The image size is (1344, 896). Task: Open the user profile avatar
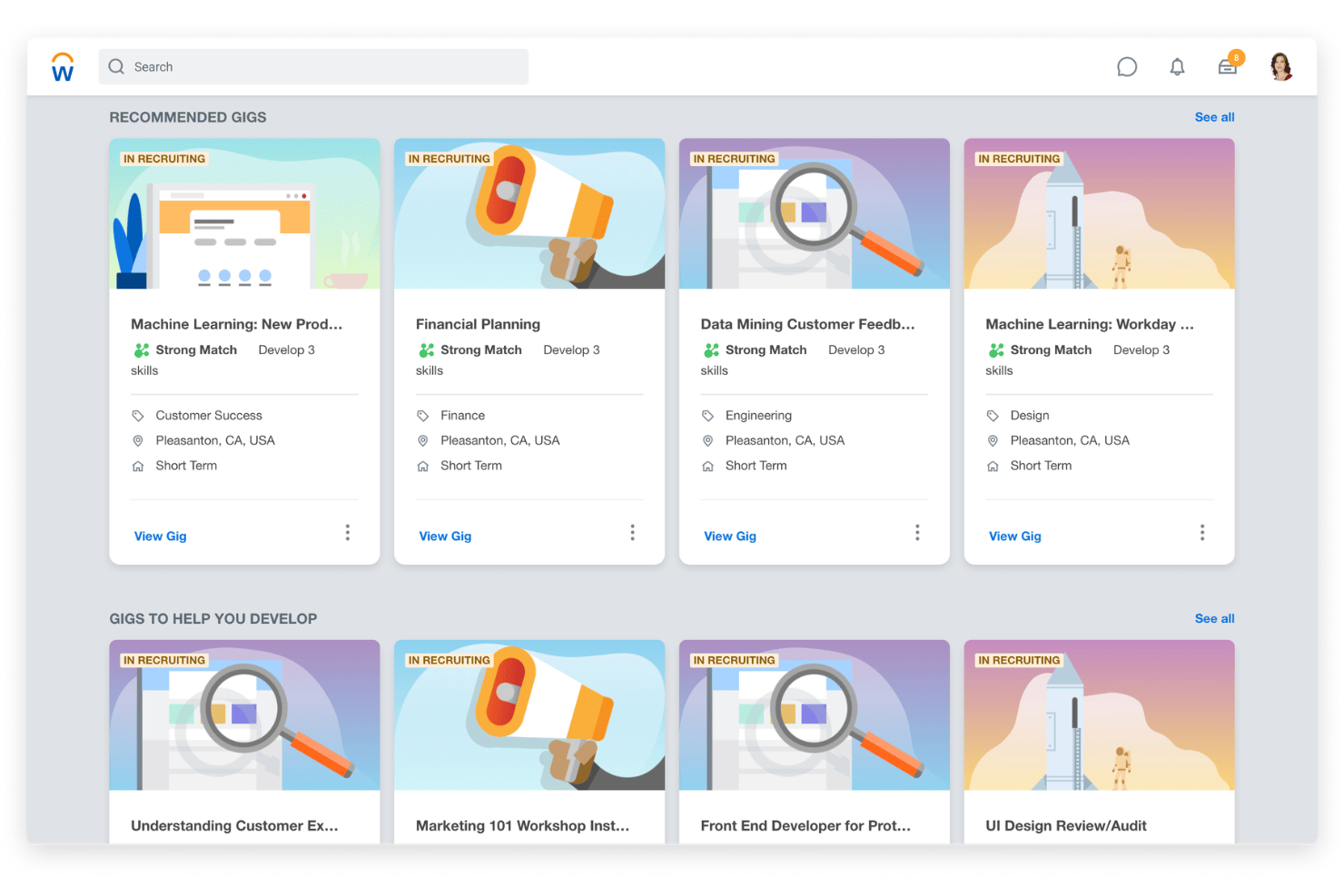pyautogui.click(x=1281, y=66)
